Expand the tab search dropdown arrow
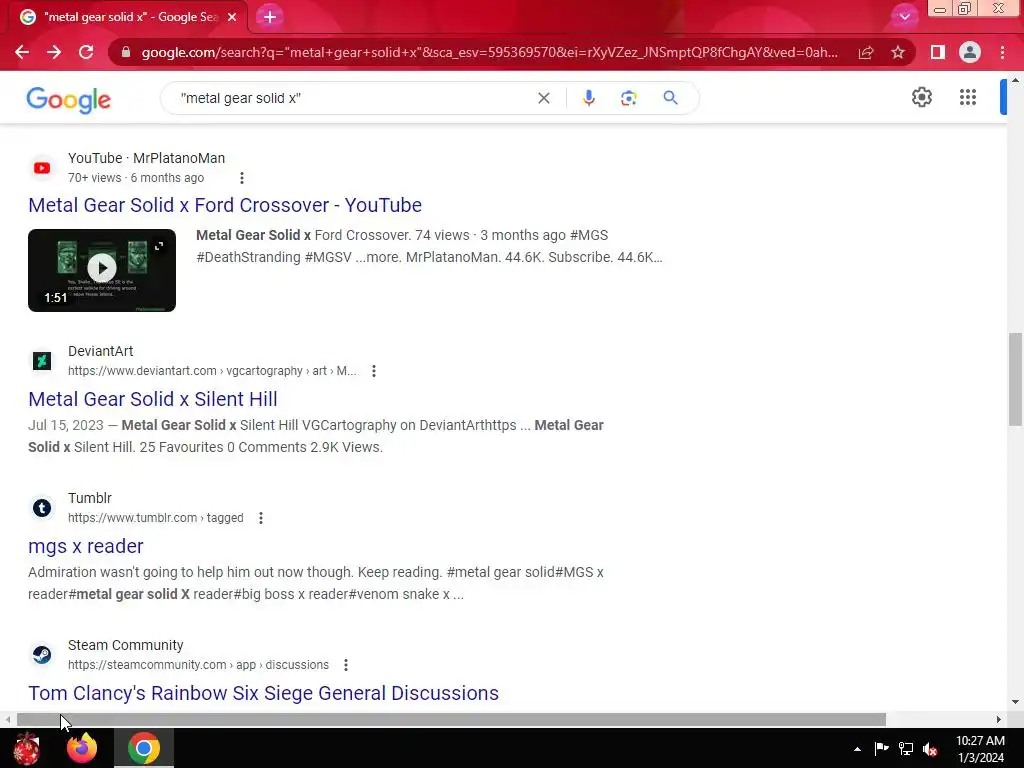The height and width of the screenshot is (768, 1024). (x=904, y=17)
